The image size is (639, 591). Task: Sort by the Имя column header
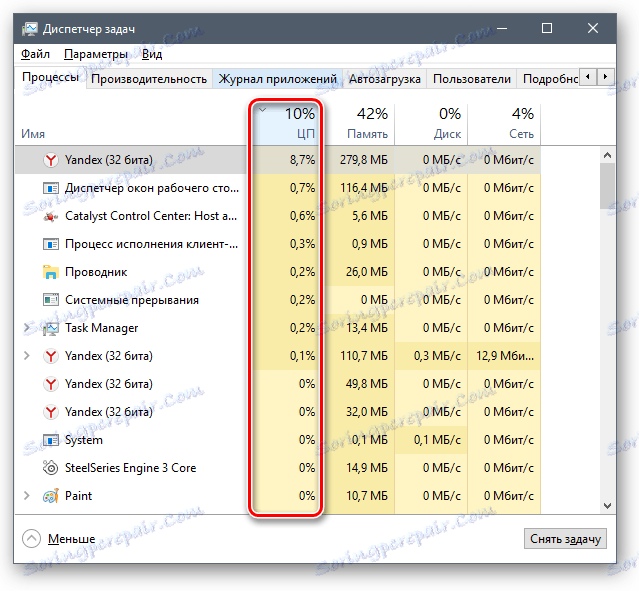pos(33,134)
